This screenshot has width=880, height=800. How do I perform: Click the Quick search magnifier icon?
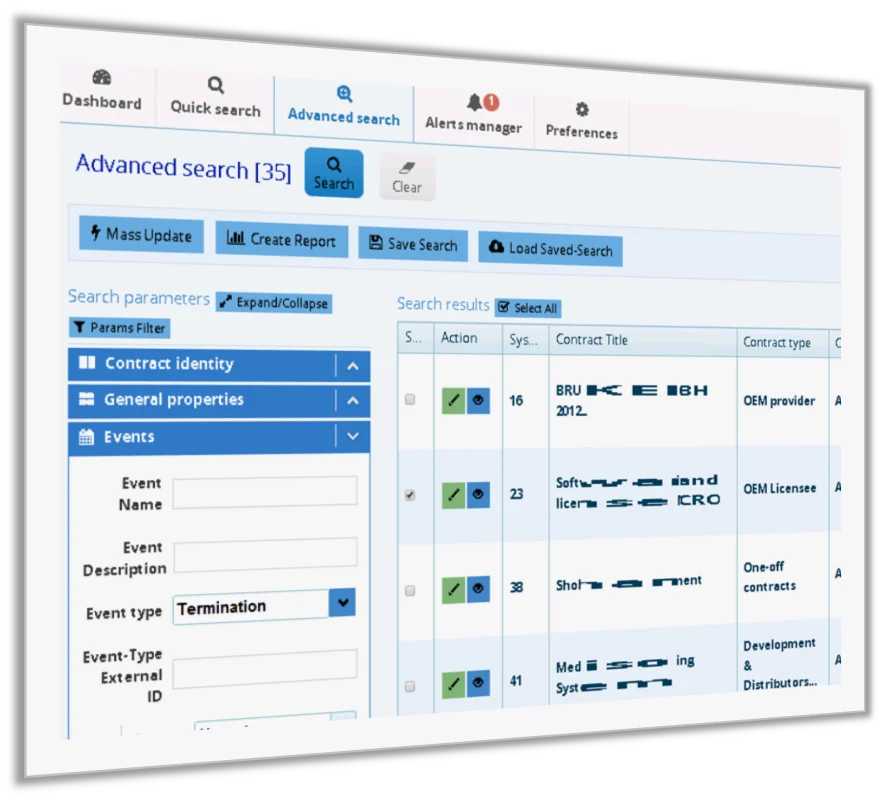click(216, 84)
